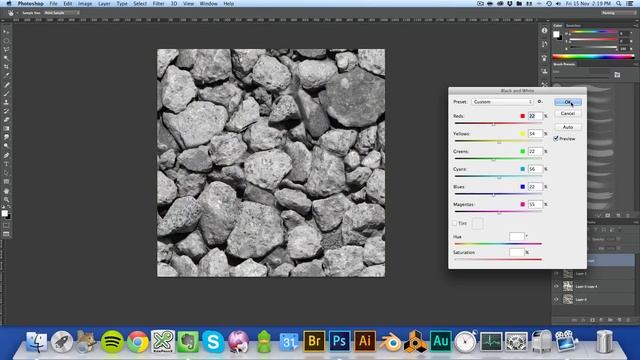The image size is (640, 360).
Task: Open Evernote from the dock
Action: point(188,342)
